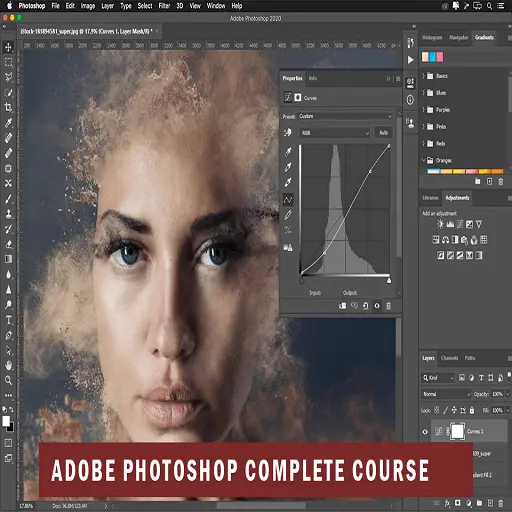512x512 pixels.
Task: Select the Zoom tool
Action: coord(8,380)
